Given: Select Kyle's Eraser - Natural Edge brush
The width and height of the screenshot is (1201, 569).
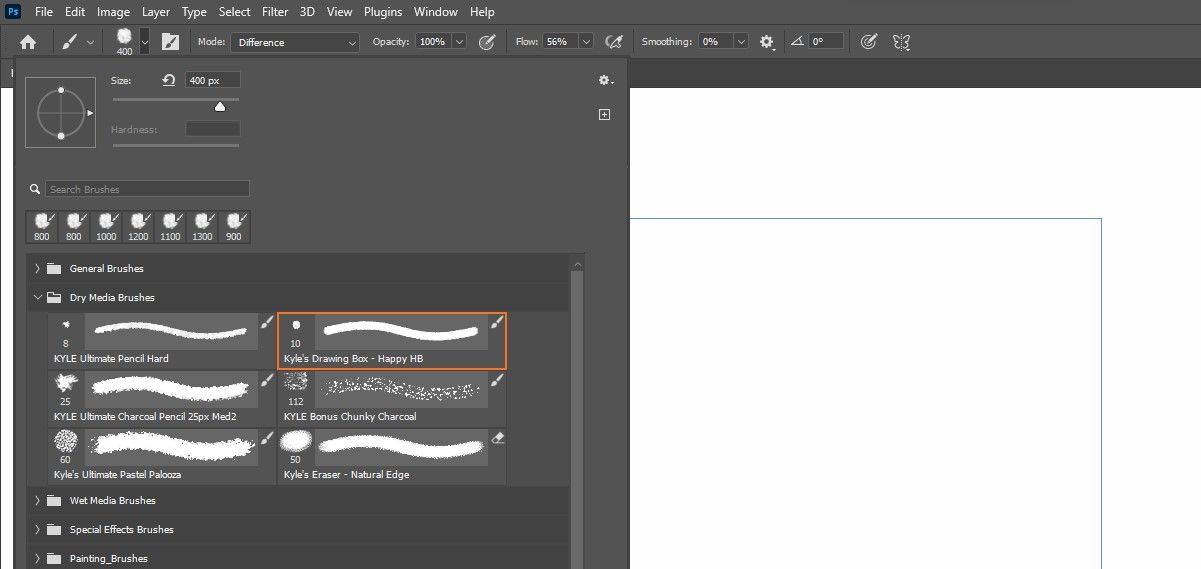Looking at the screenshot, I should pos(392,456).
